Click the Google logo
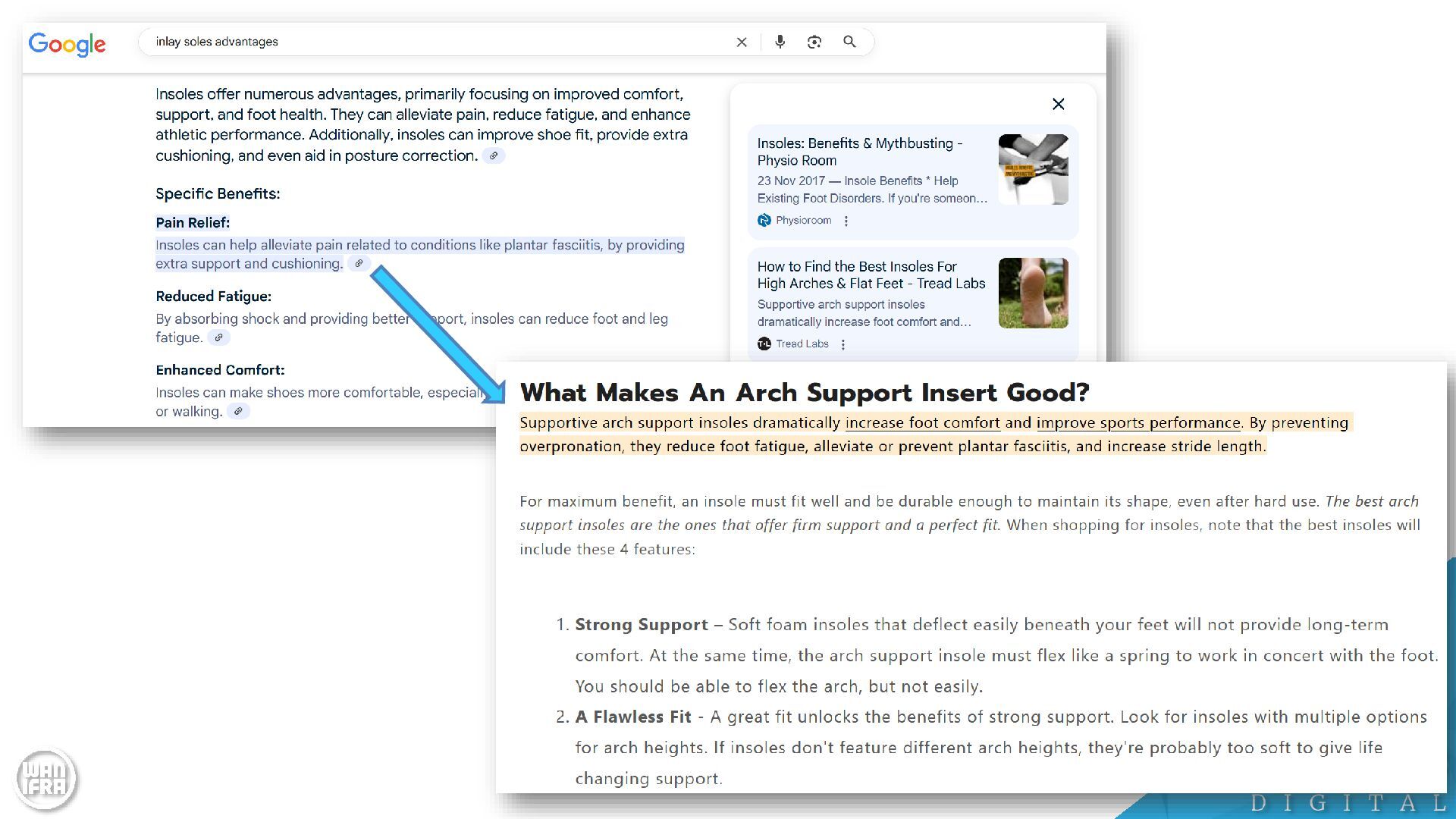 point(67,44)
